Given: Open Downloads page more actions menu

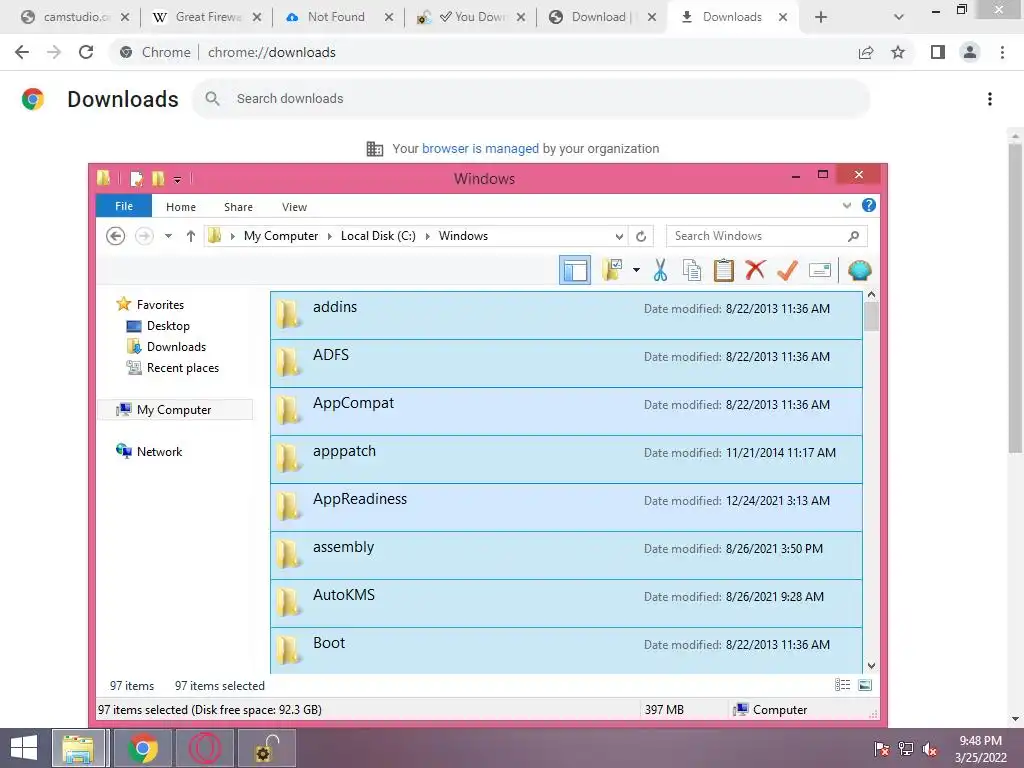Looking at the screenshot, I should point(990,99).
